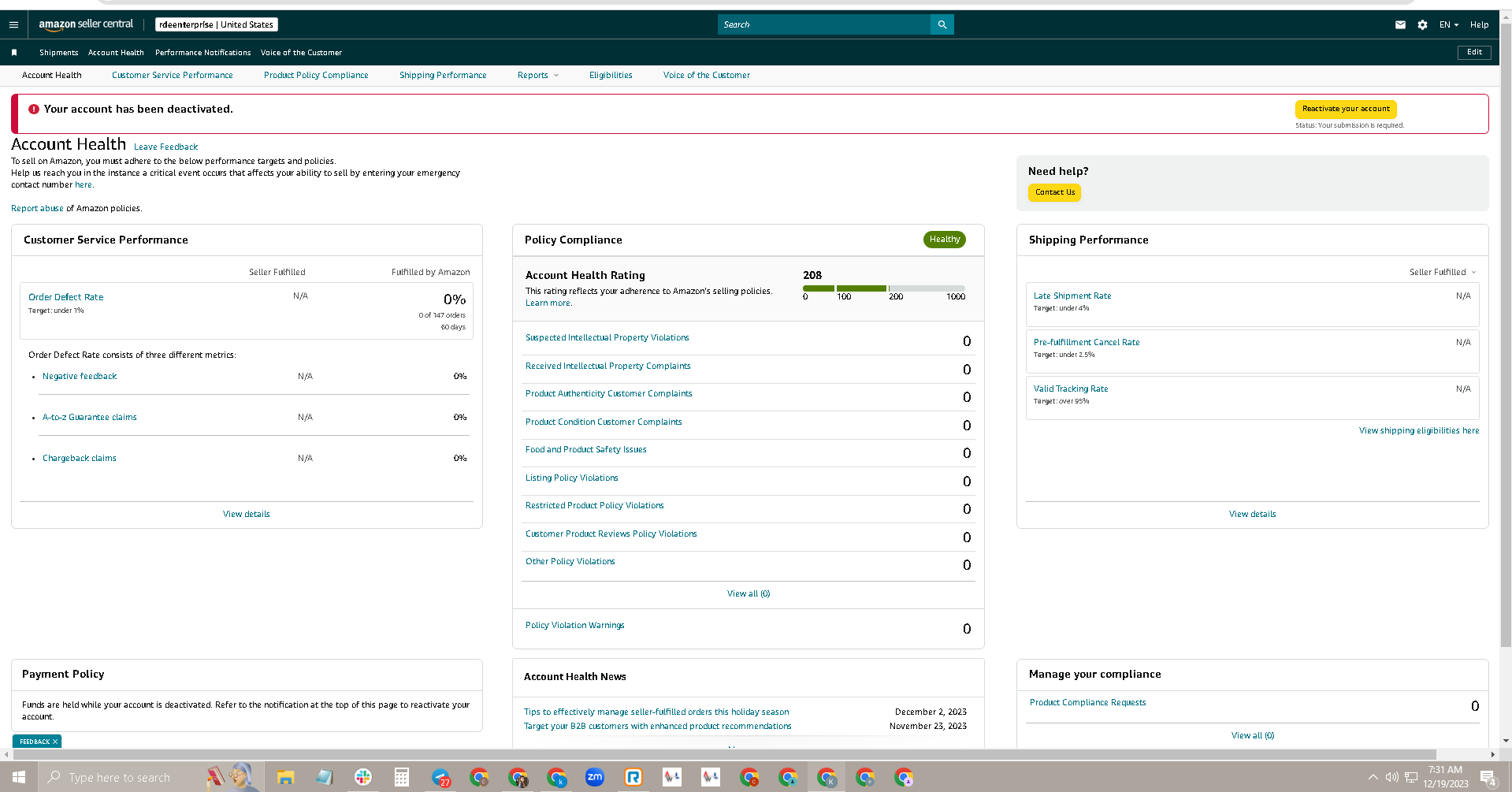
Task: Click the search magnifier button
Action: tap(942, 24)
